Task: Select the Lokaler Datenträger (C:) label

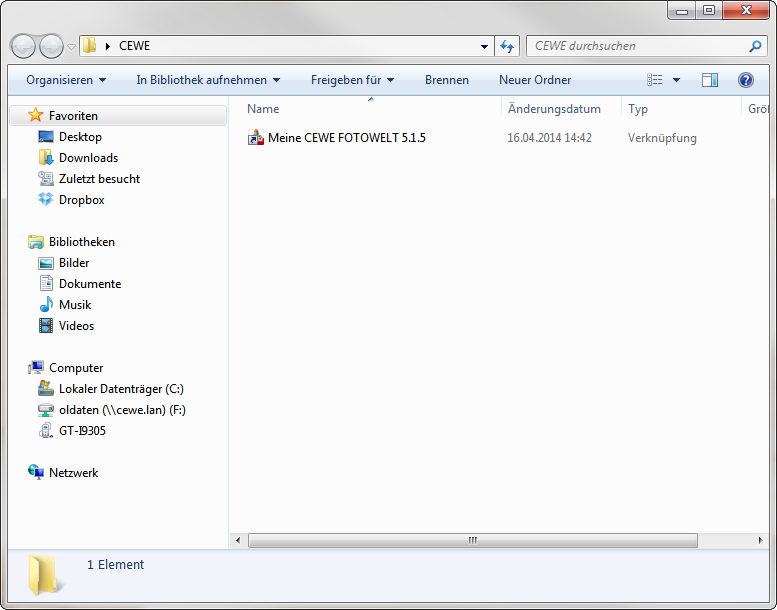Action: pos(121,389)
